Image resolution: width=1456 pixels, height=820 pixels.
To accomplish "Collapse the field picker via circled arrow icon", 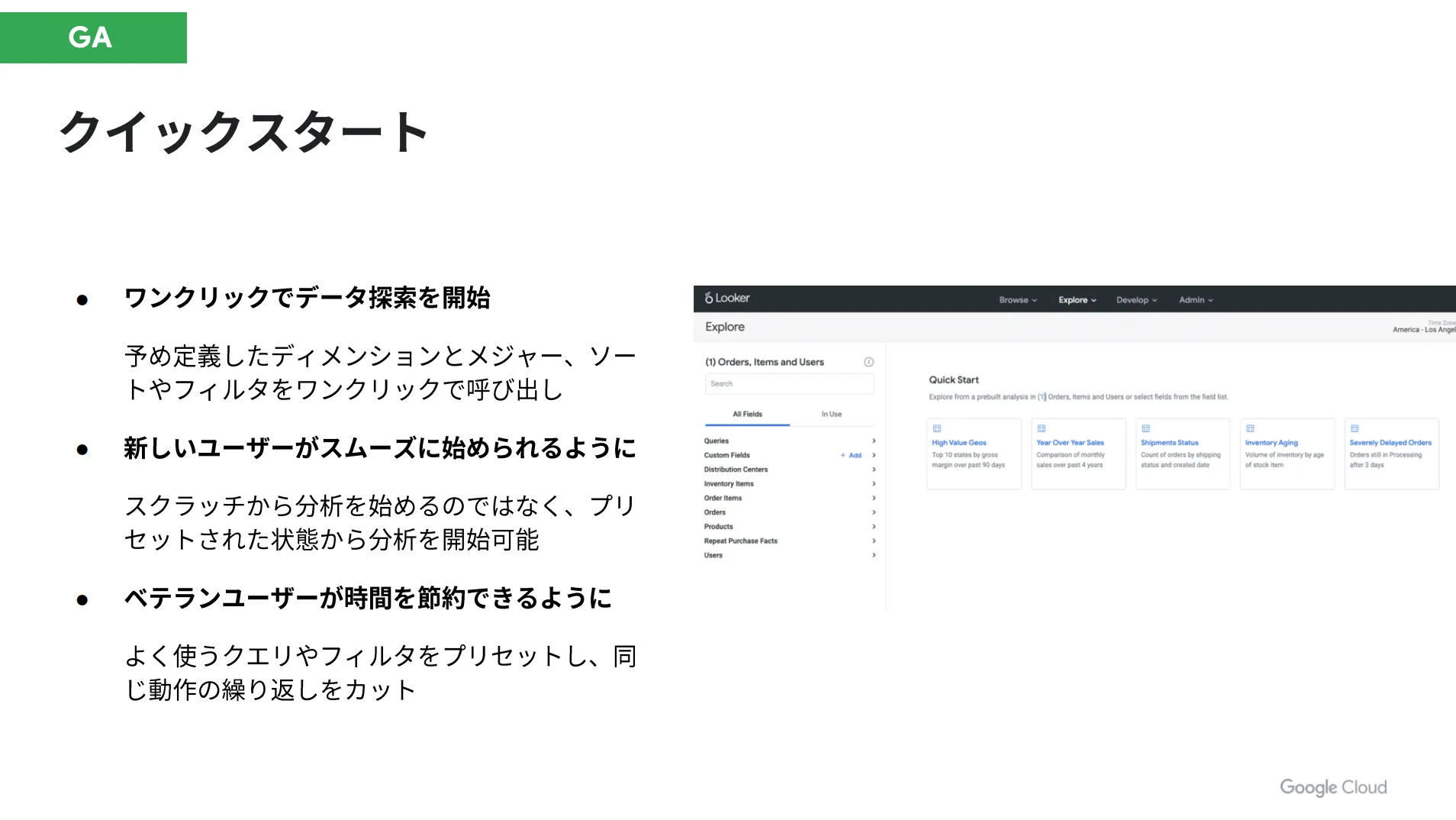I will 868,362.
